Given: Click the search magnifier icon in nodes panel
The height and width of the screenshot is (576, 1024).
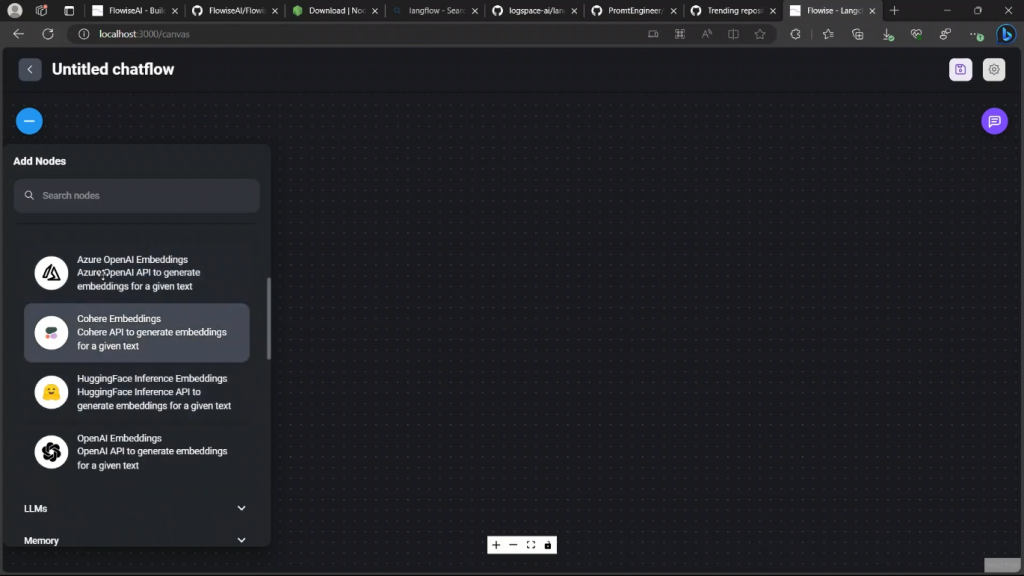Looking at the screenshot, I should (29, 195).
